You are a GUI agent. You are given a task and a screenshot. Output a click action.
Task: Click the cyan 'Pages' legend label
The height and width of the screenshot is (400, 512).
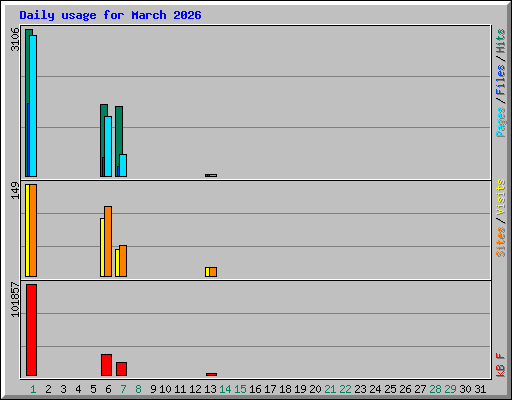(x=500, y=122)
